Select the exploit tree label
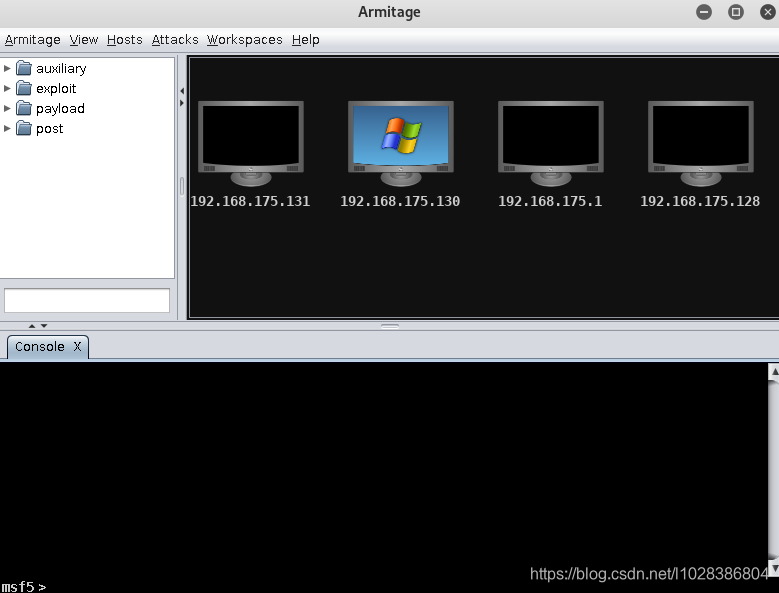The image size is (779, 593). pyautogui.click(x=56, y=89)
